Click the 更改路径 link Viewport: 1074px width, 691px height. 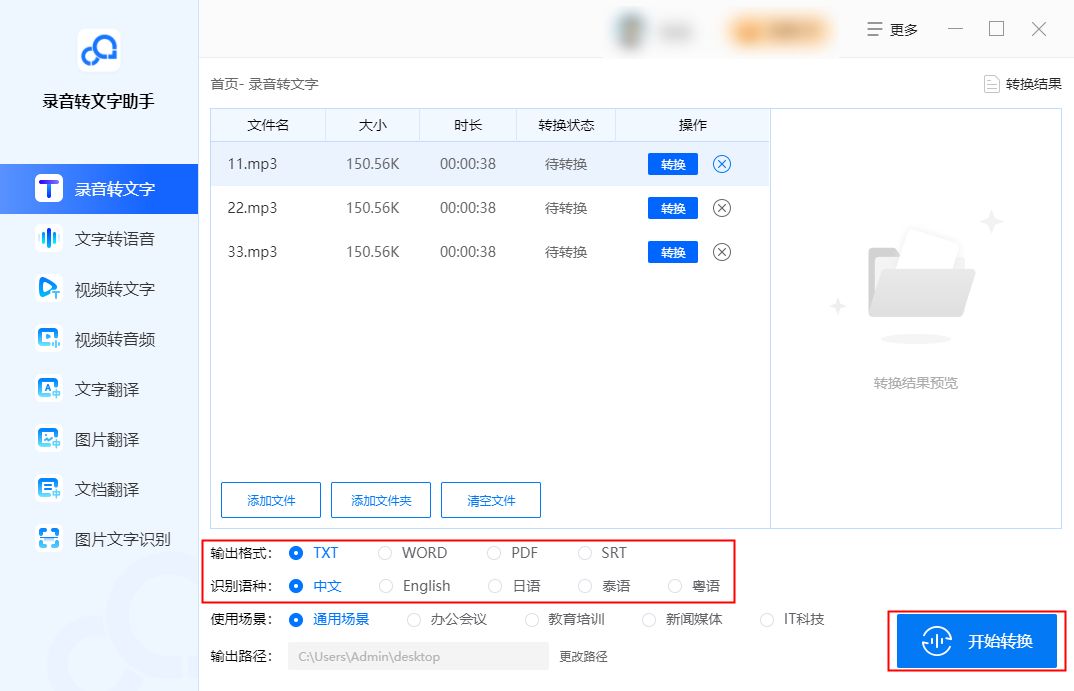[583, 656]
